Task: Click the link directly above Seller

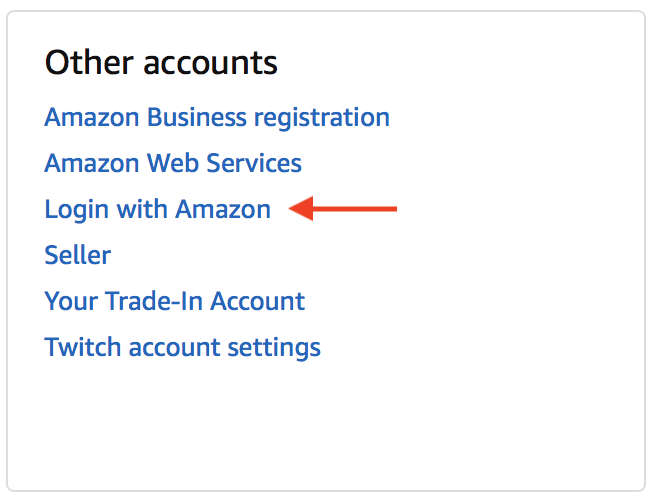Action: [x=157, y=210]
